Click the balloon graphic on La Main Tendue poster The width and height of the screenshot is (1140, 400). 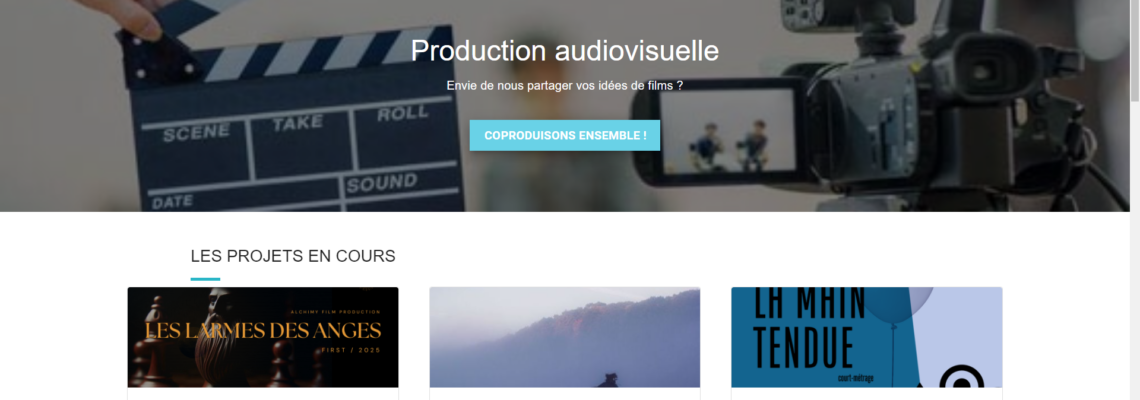[896, 304]
